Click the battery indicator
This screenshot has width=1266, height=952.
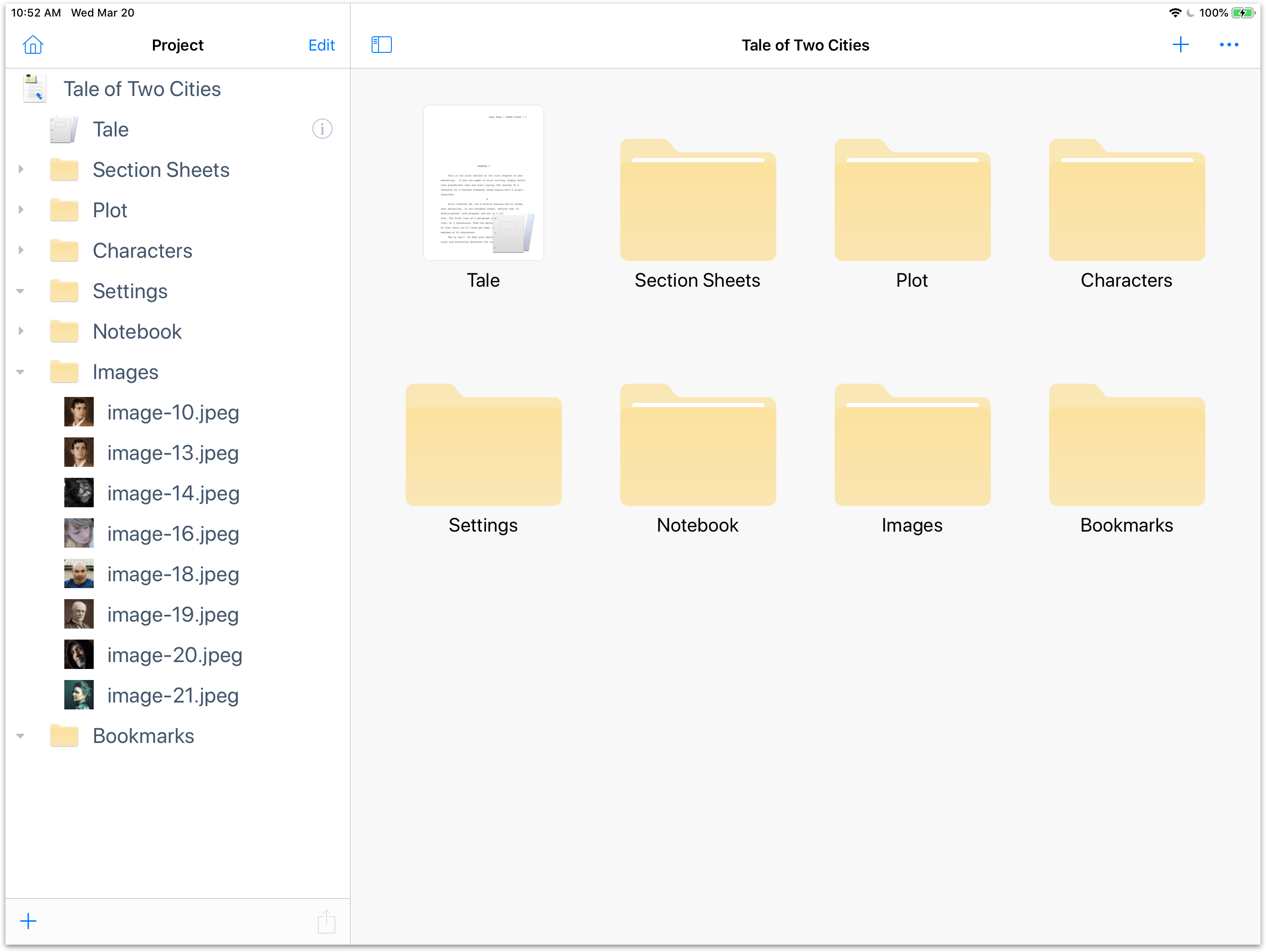1243,12
